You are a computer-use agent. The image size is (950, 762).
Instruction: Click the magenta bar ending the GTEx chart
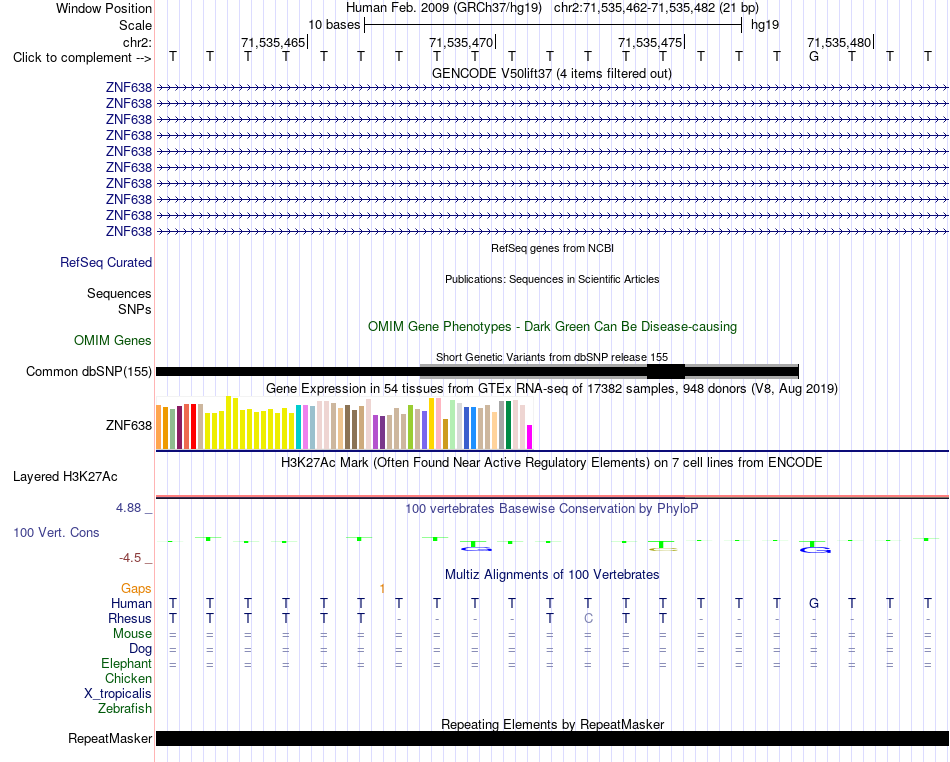pos(530,437)
